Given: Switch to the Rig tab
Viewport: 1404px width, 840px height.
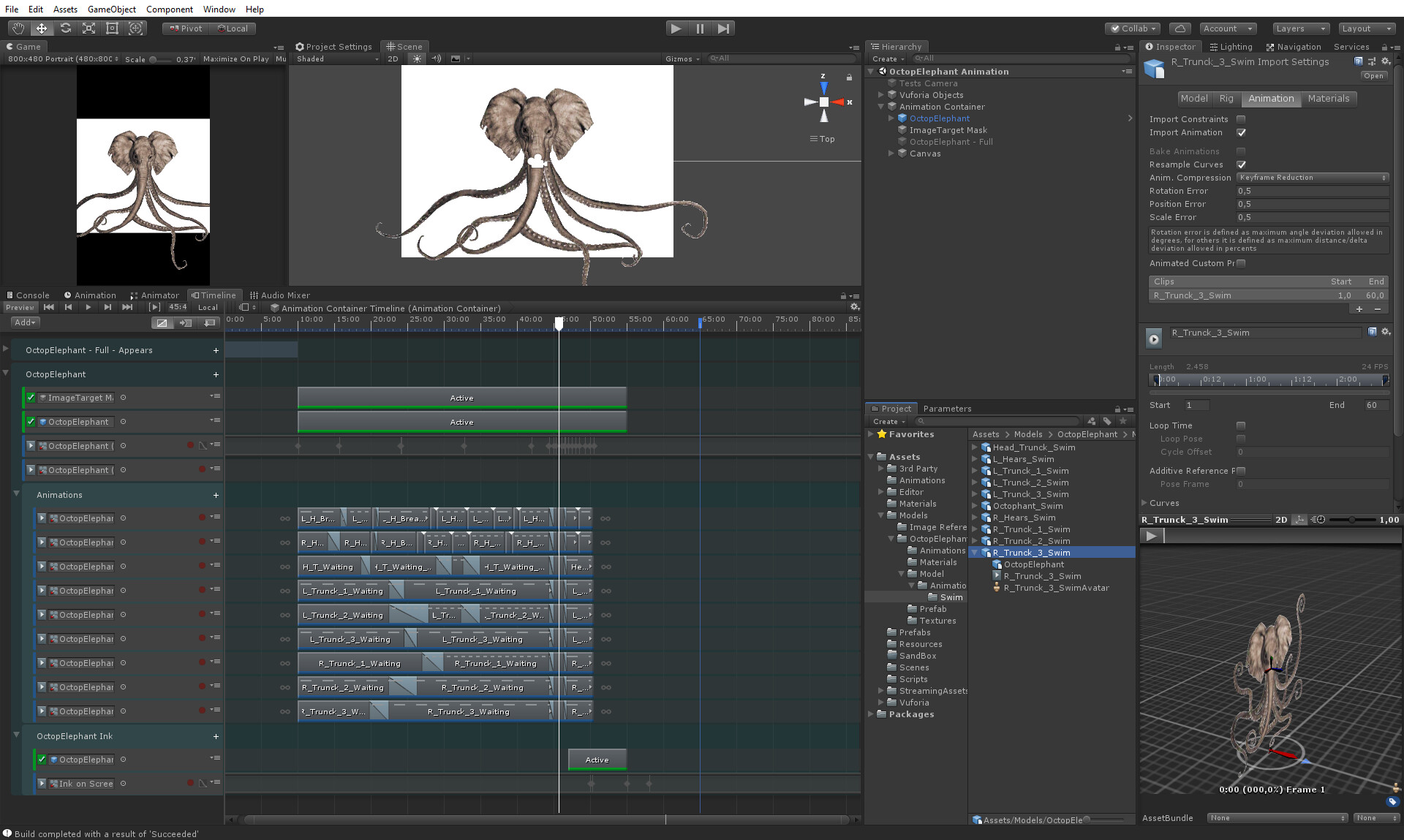Looking at the screenshot, I should pos(1226,99).
